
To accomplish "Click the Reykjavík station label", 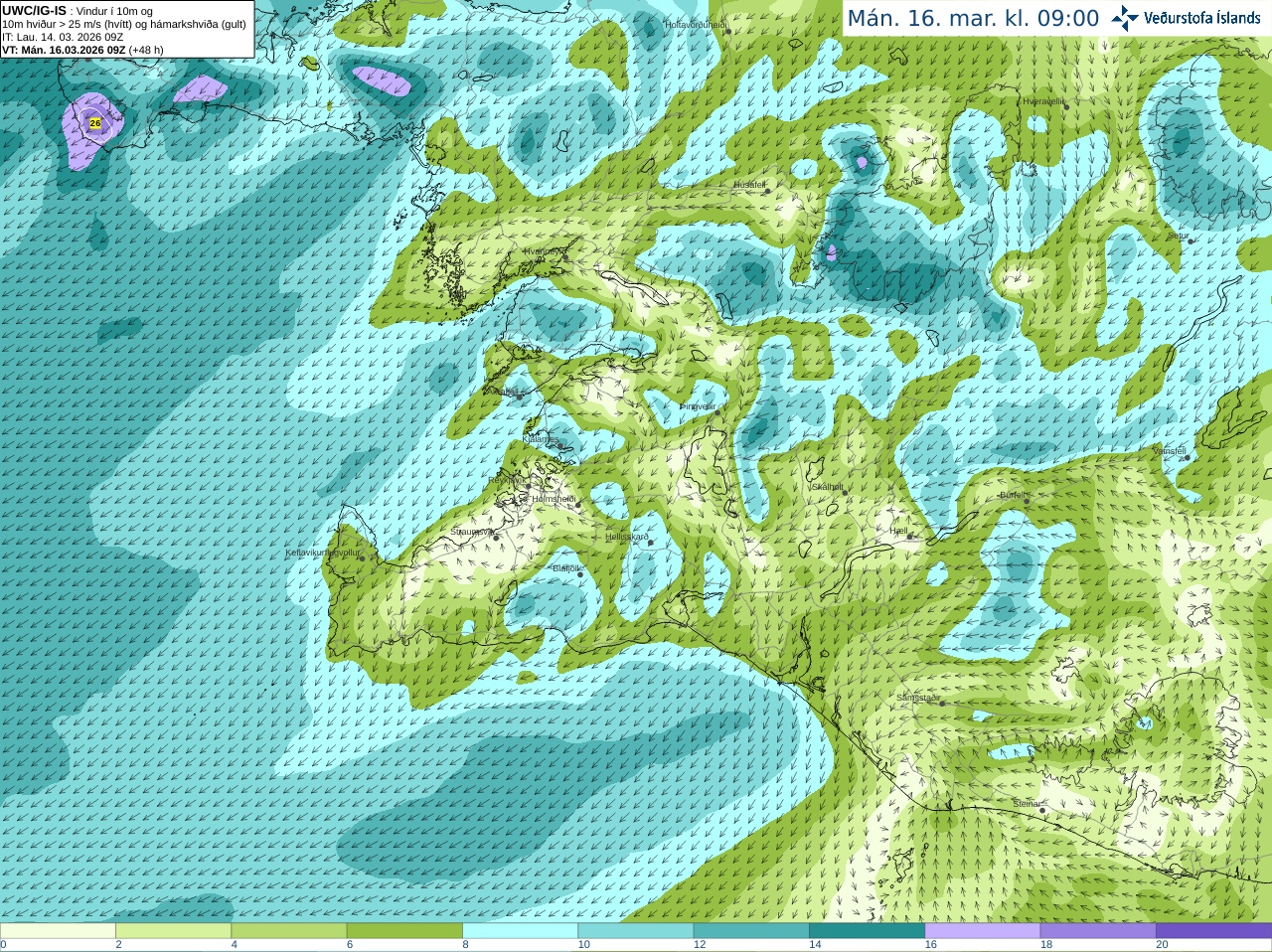I will coord(505,480).
